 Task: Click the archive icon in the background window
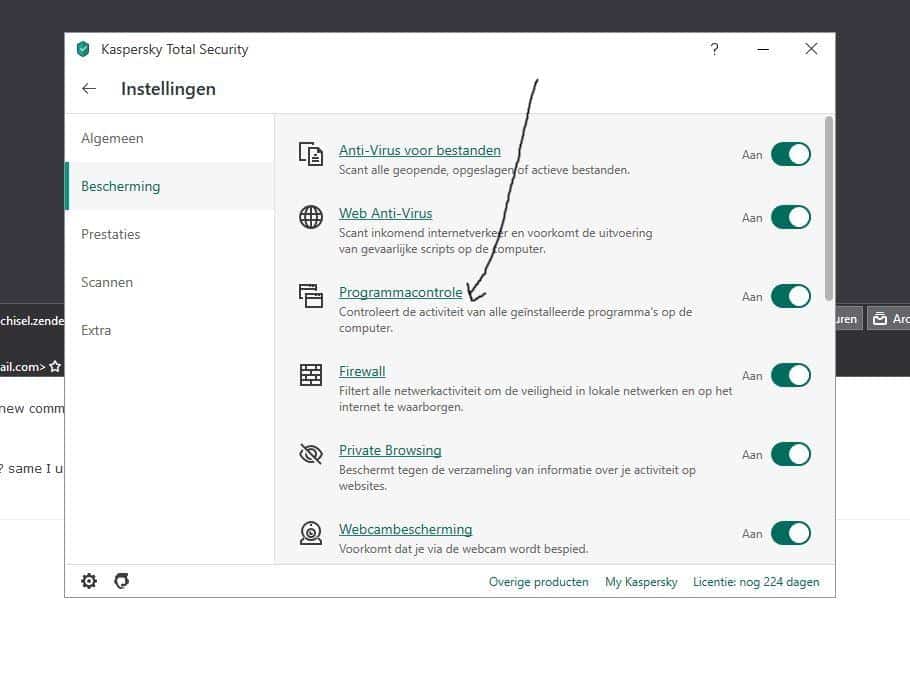coord(880,319)
